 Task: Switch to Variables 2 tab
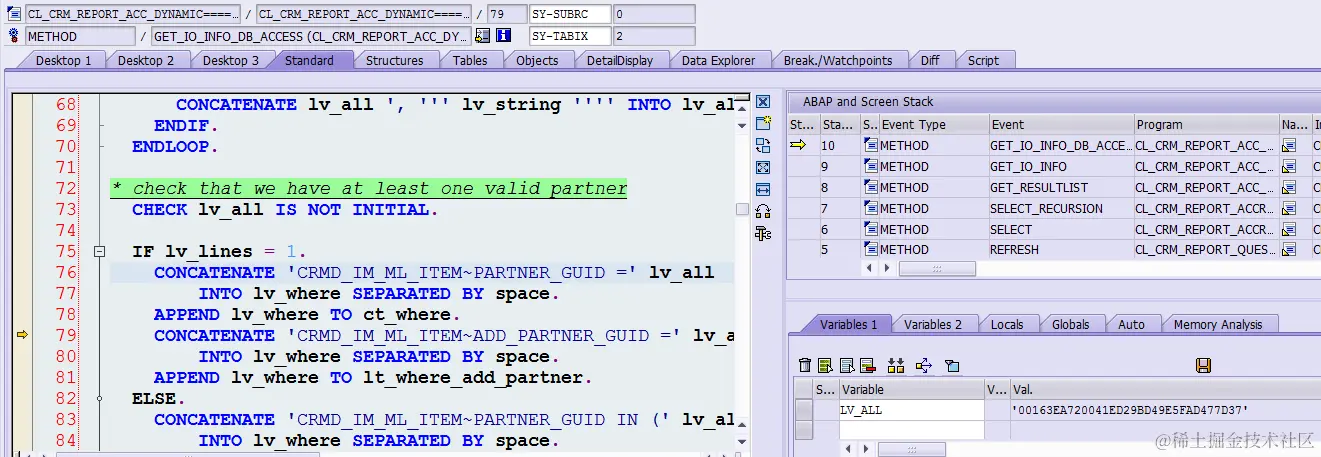pyautogui.click(x=933, y=324)
